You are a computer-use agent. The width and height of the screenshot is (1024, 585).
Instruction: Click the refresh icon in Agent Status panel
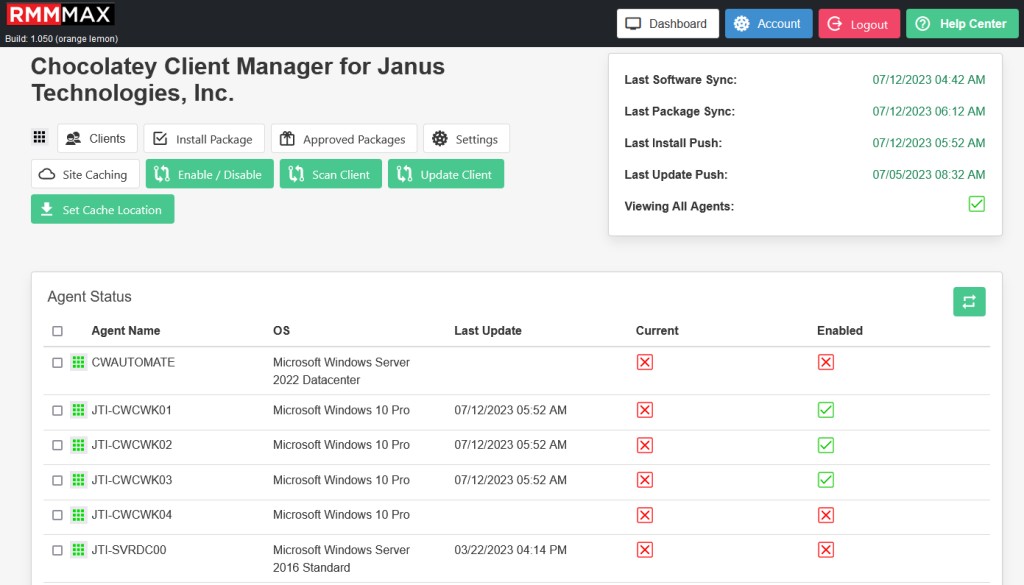(x=968, y=301)
